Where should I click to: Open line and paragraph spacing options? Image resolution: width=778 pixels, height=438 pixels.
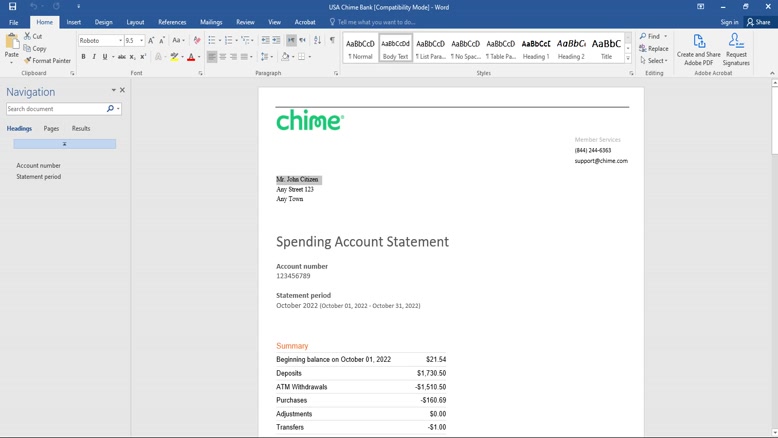(266, 57)
